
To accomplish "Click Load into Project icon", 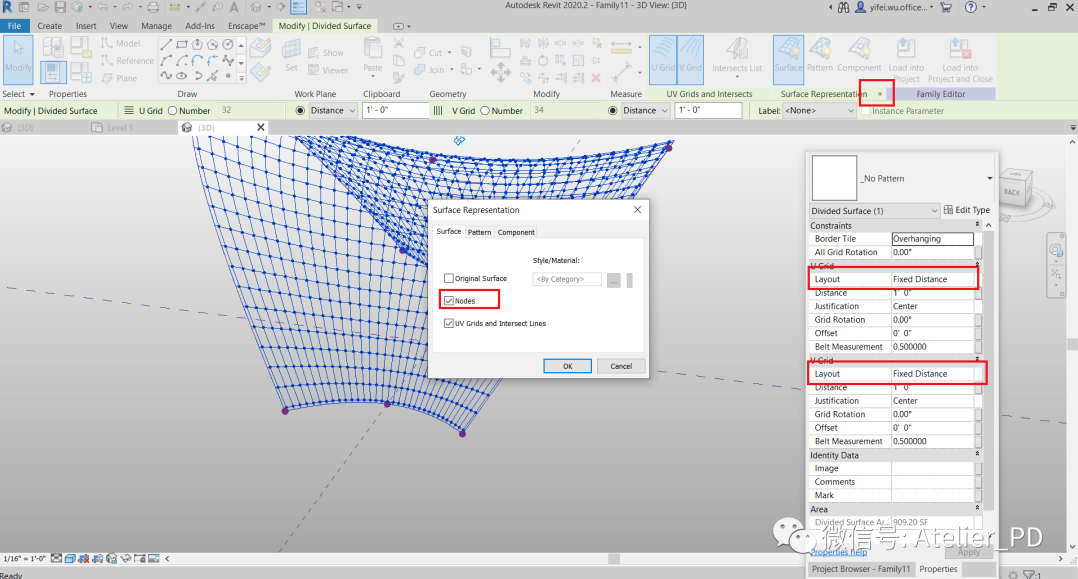I will point(906,60).
